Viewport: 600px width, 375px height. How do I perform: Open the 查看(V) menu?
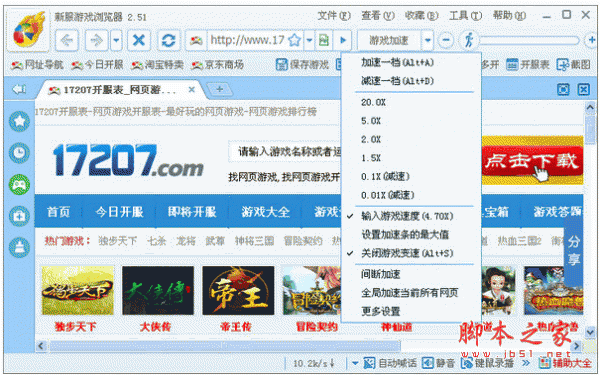point(378,16)
